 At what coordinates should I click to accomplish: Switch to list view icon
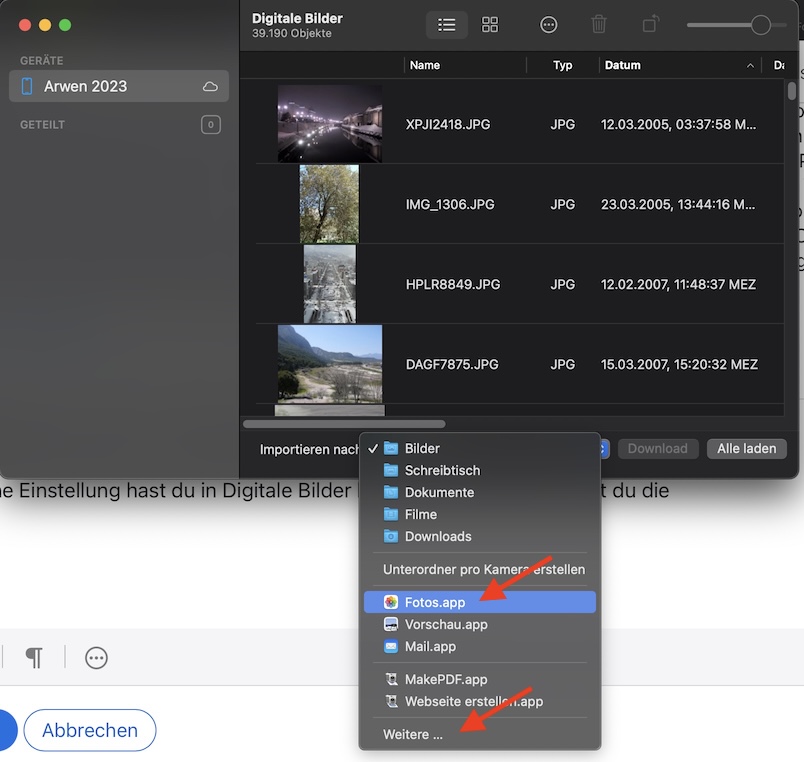click(446, 25)
